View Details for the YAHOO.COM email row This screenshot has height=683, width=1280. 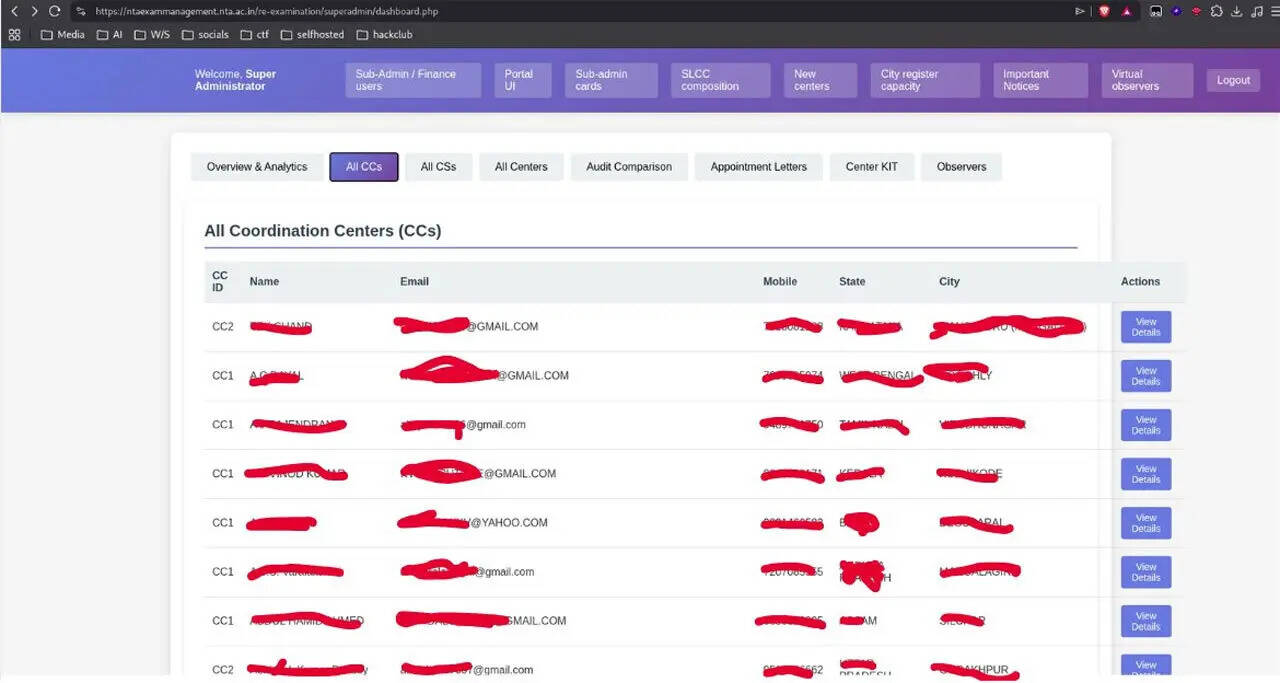[1146, 523]
